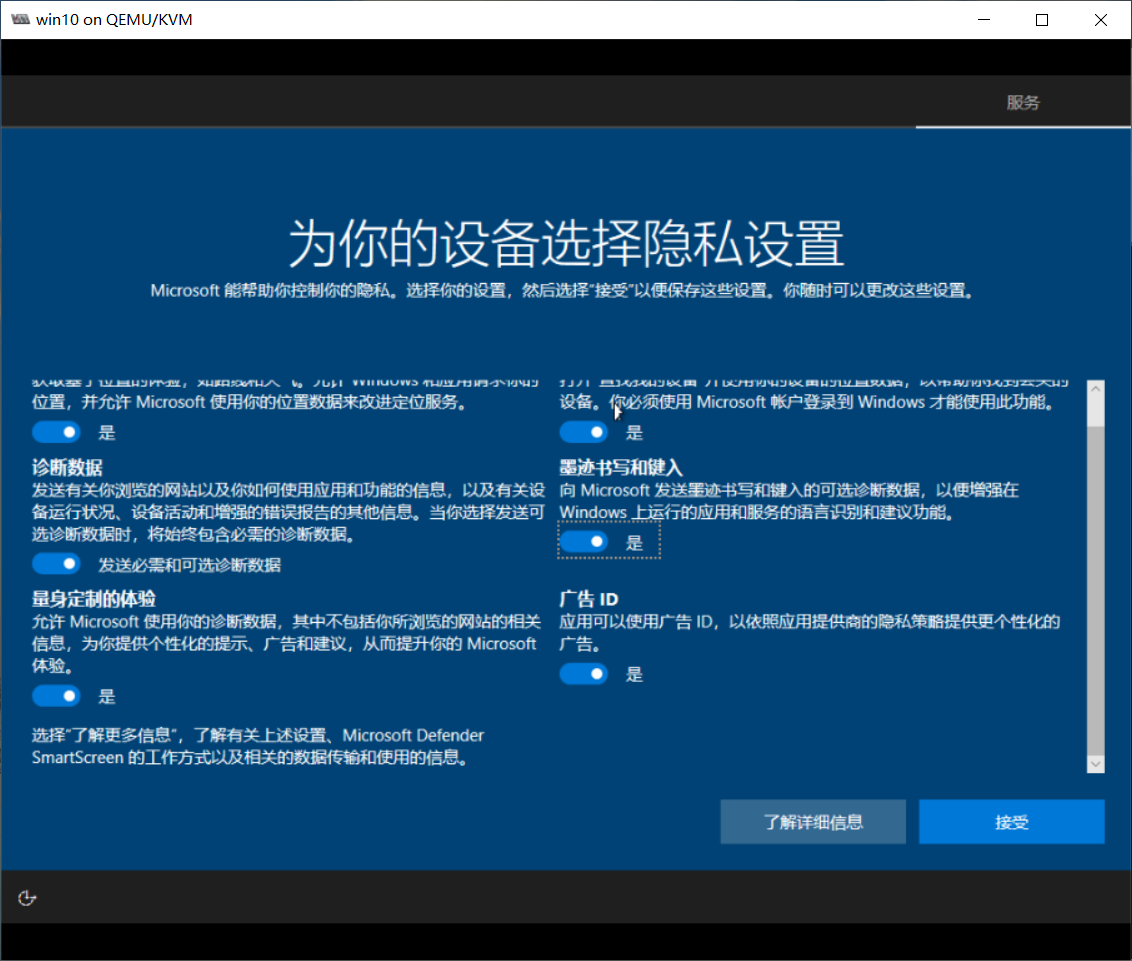Click the 诊断数据 heading
Screen dimensions: 1132x961
point(67,467)
